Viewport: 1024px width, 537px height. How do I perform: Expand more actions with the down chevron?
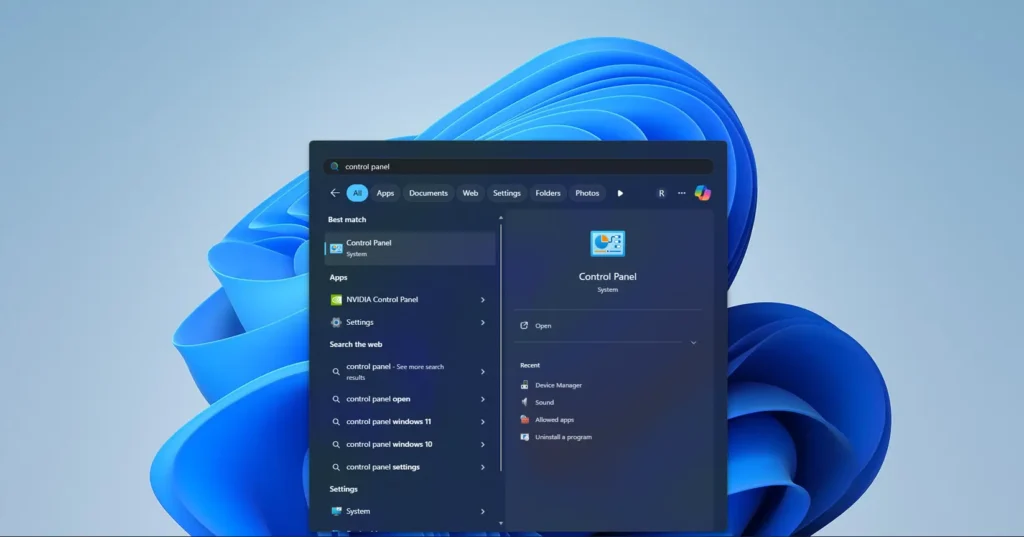694,343
